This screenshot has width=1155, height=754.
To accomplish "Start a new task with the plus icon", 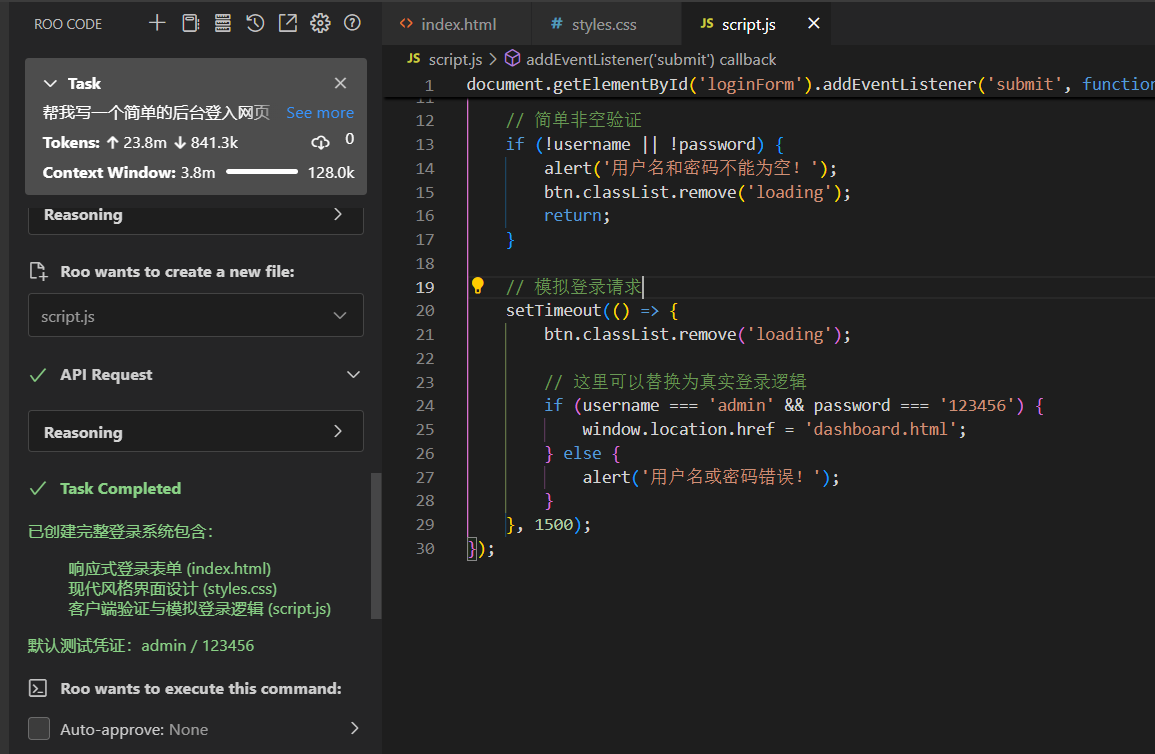I will point(157,23).
